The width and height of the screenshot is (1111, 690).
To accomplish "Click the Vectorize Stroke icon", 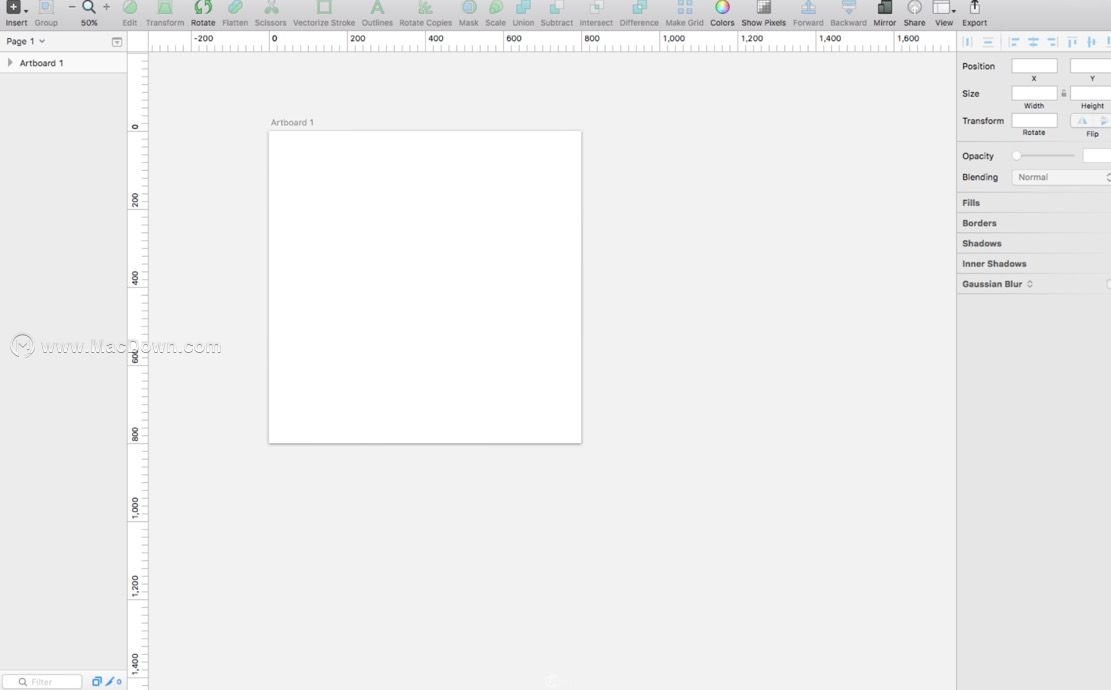I will pos(324,8).
